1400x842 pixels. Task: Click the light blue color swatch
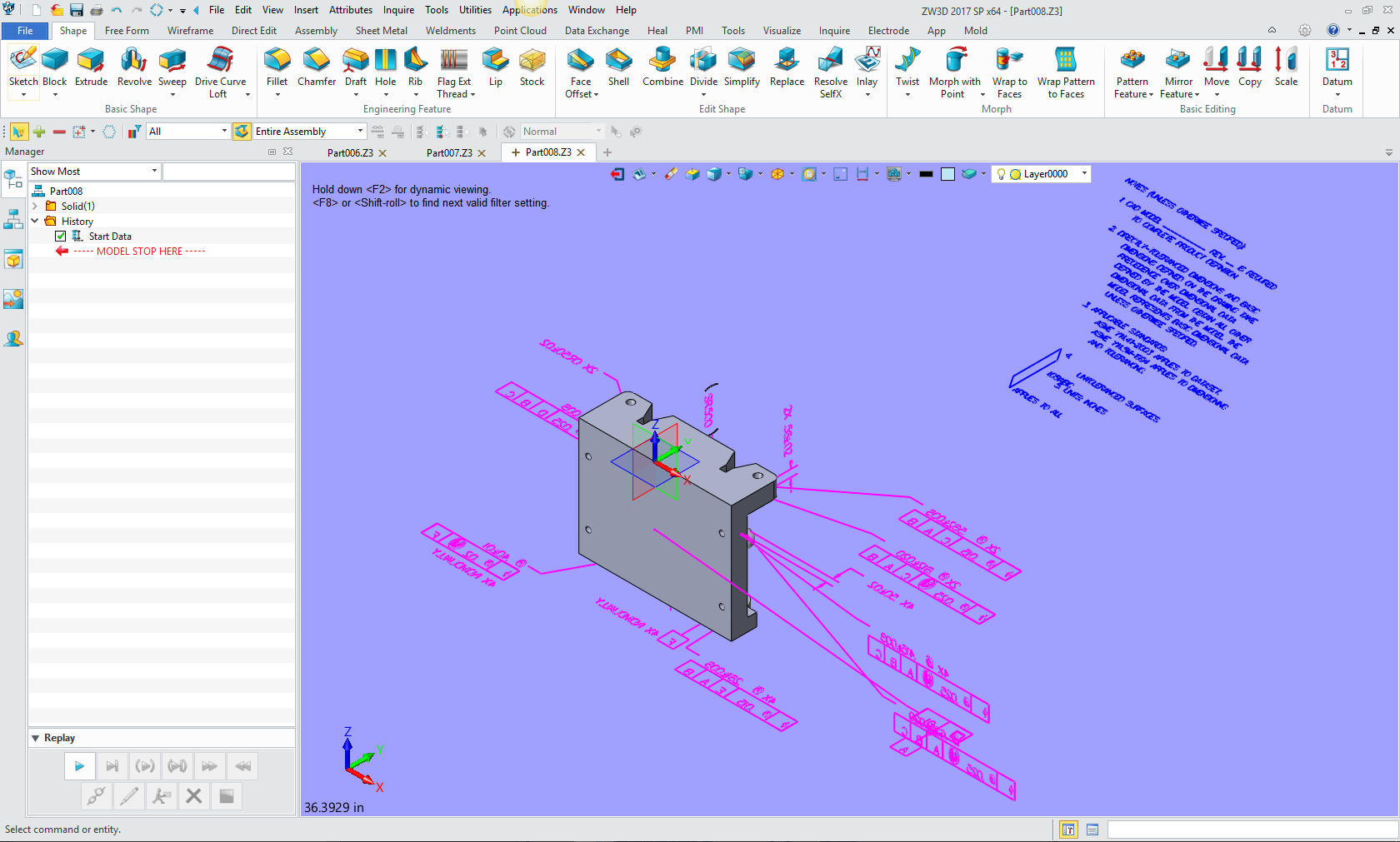[947, 174]
